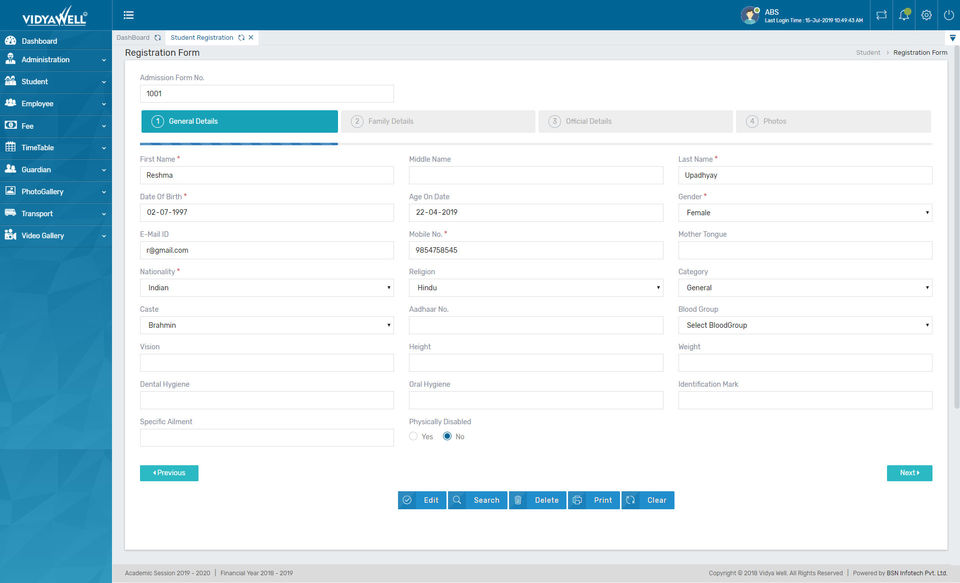
Task: Click the Clear button's refresh icon
Action: point(631,500)
